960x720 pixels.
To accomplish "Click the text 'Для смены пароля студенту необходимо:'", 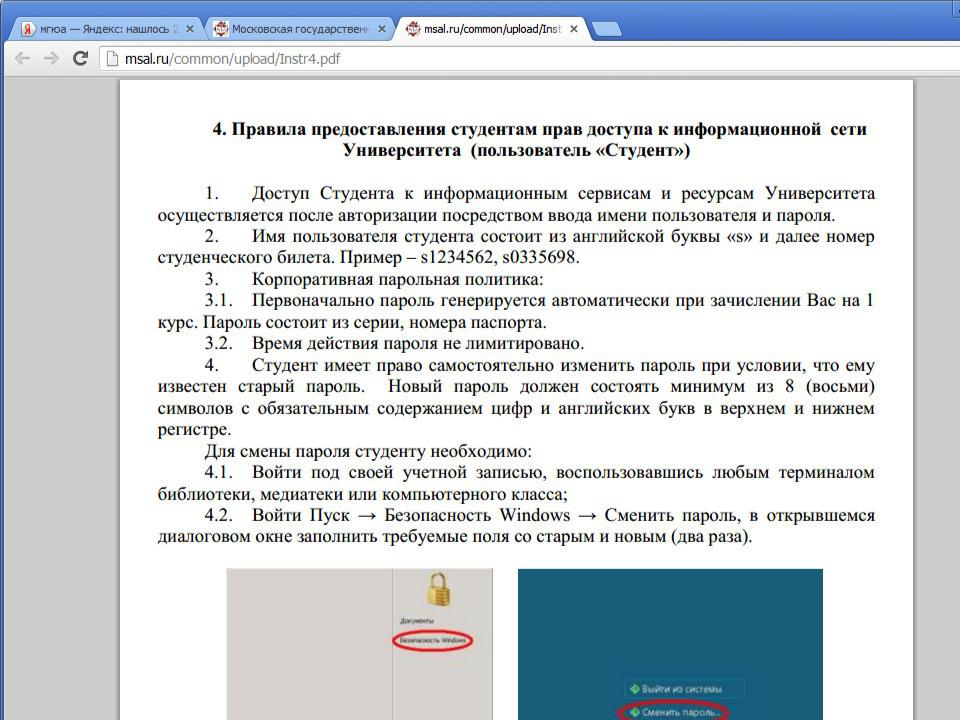I will coord(368,451).
